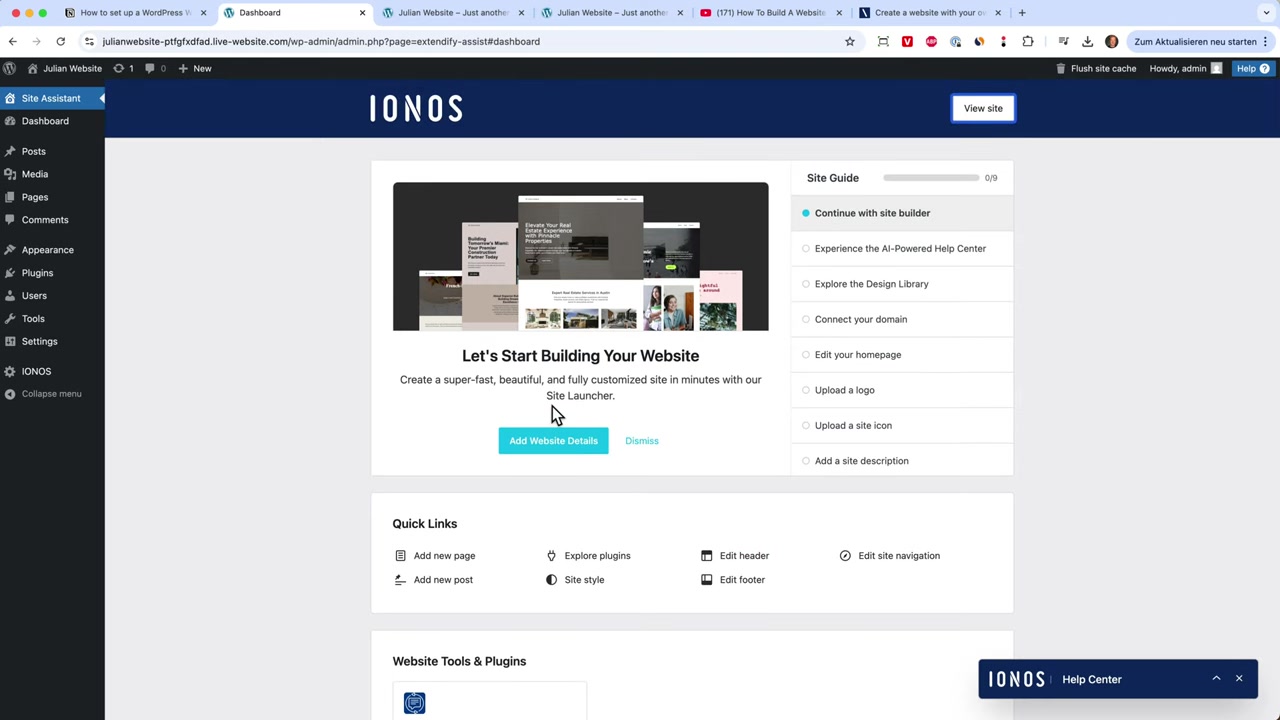This screenshot has height=720, width=1280.
Task: Go to Pages in sidebar
Action: tap(35, 197)
